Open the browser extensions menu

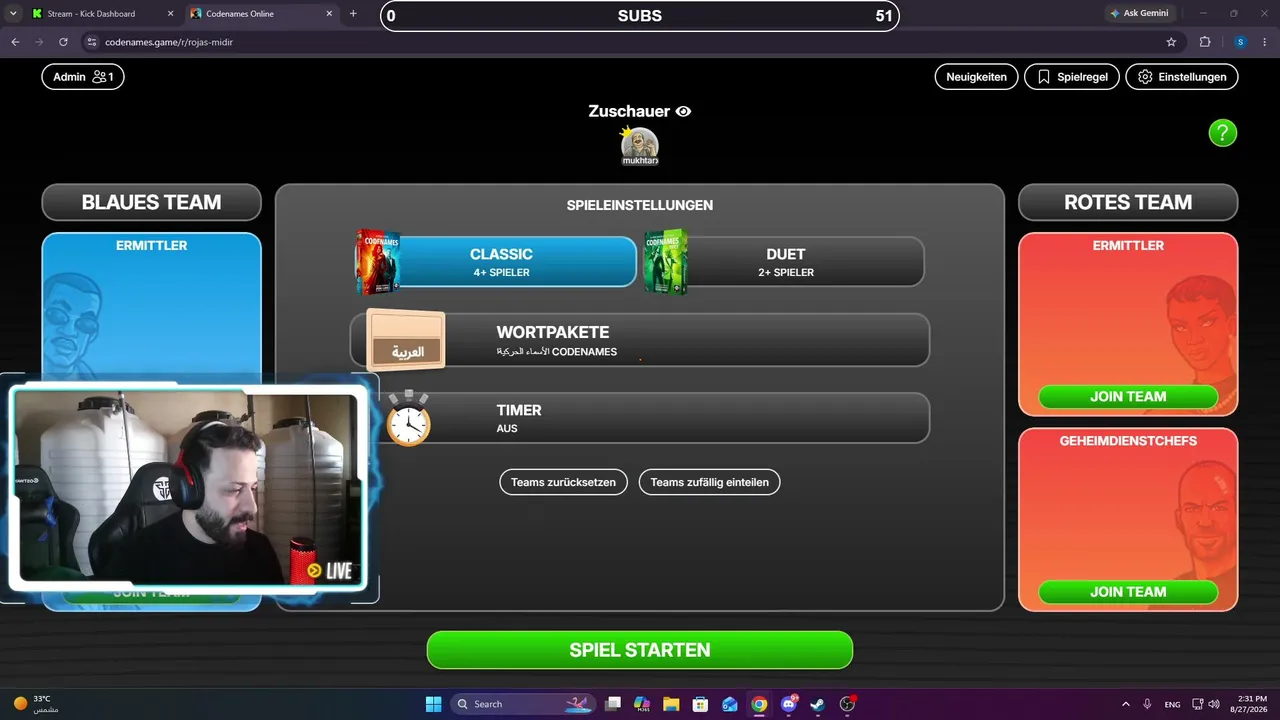tap(1205, 42)
